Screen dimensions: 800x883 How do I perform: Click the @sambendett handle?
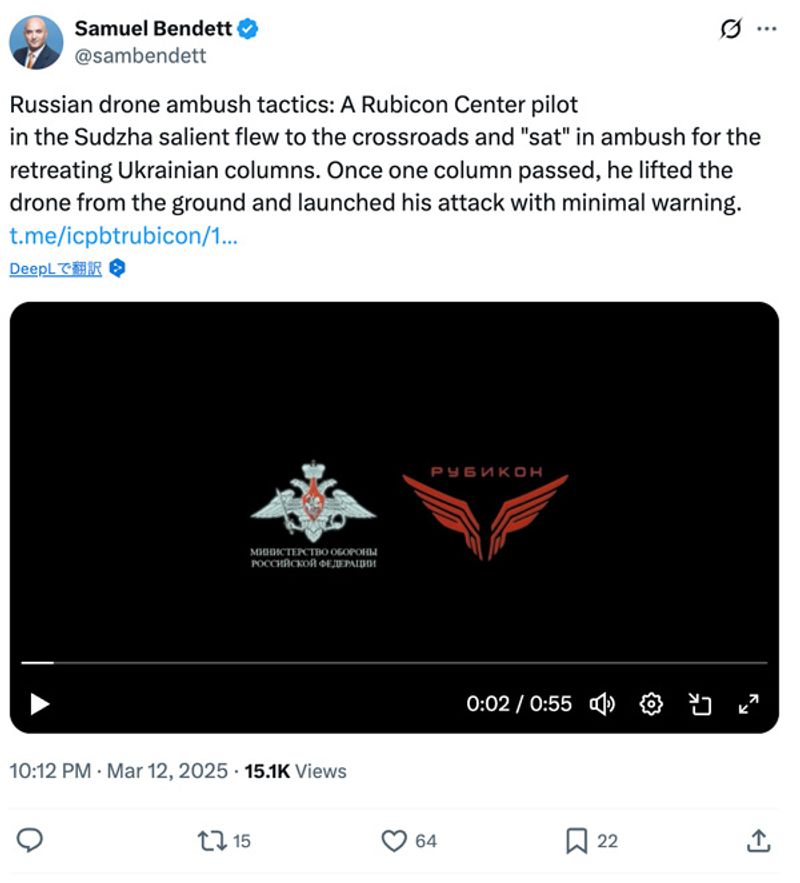tap(140, 56)
